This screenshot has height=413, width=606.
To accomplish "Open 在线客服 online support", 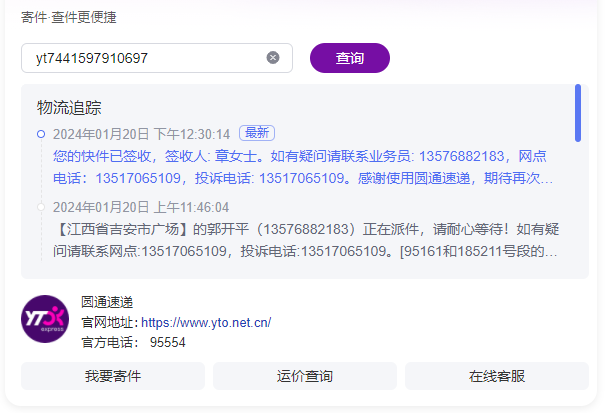I will click(497, 376).
